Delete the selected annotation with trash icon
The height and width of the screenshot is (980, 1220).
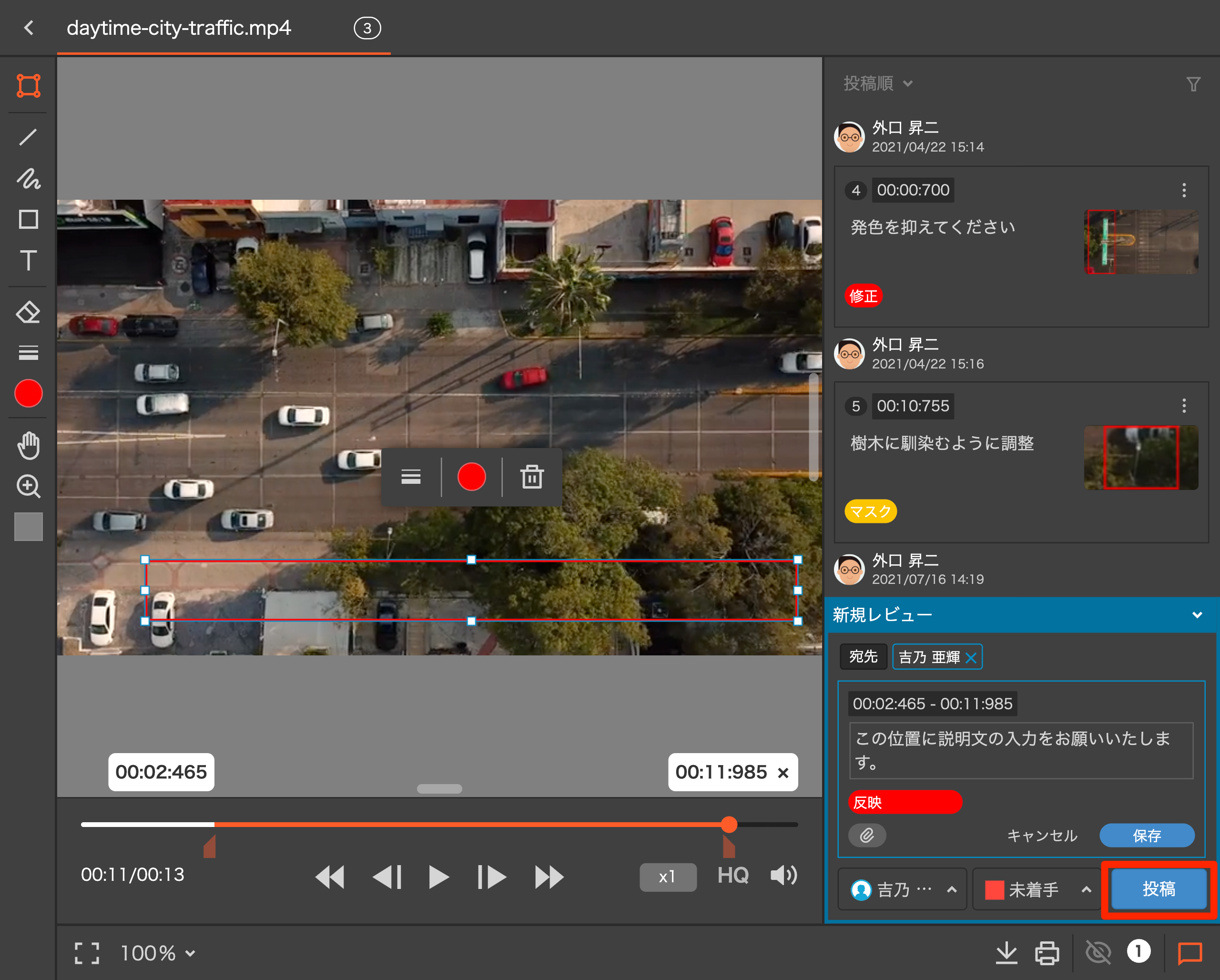click(x=532, y=477)
